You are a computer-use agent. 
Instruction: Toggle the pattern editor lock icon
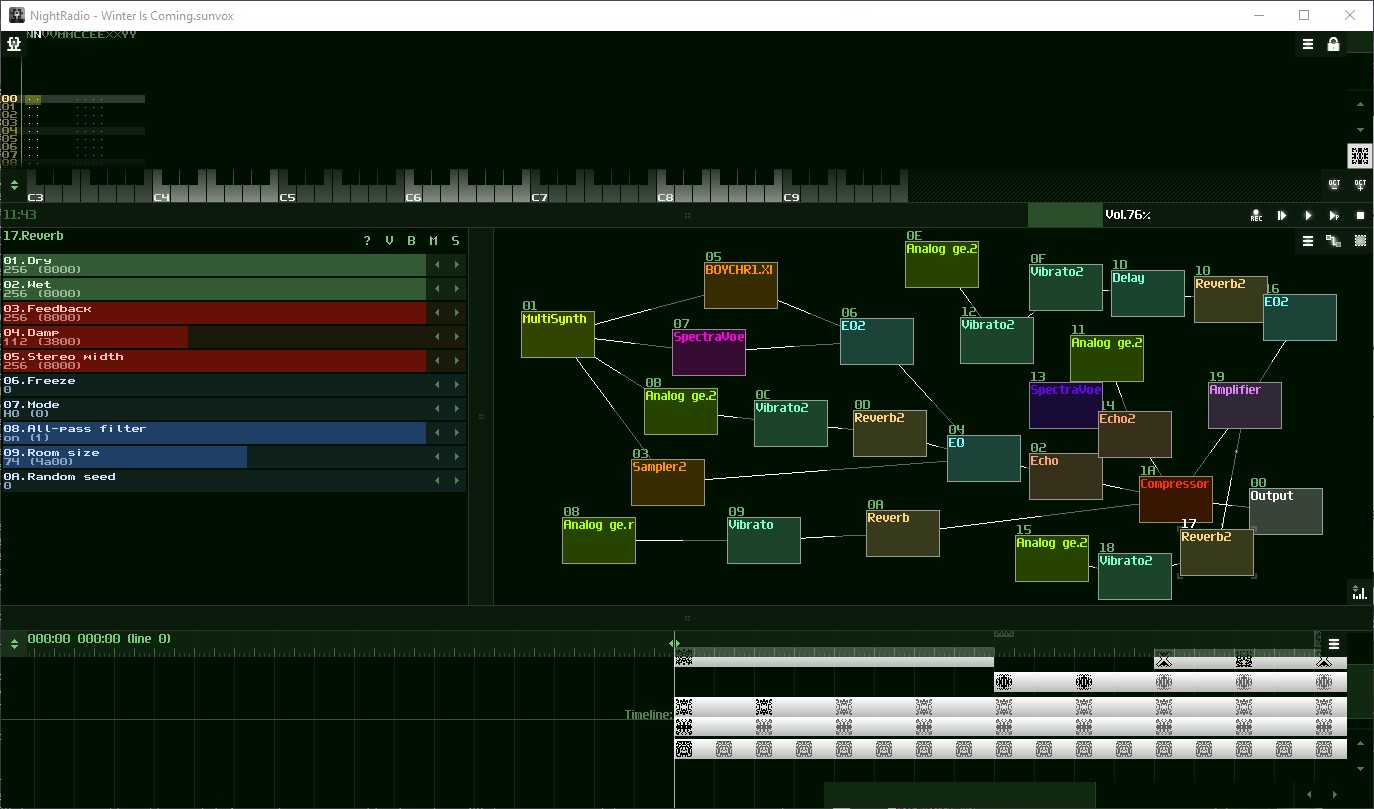[1333, 45]
